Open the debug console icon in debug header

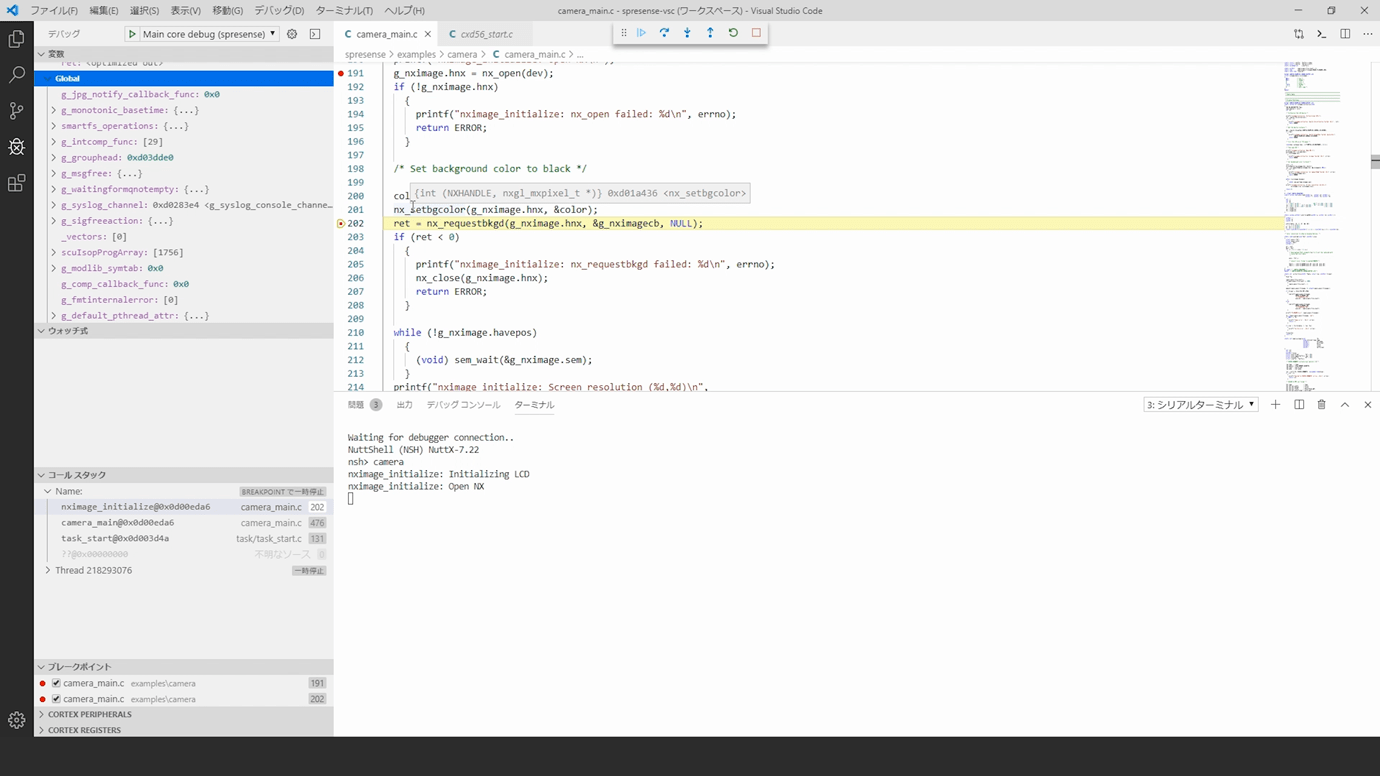pos(315,34)
